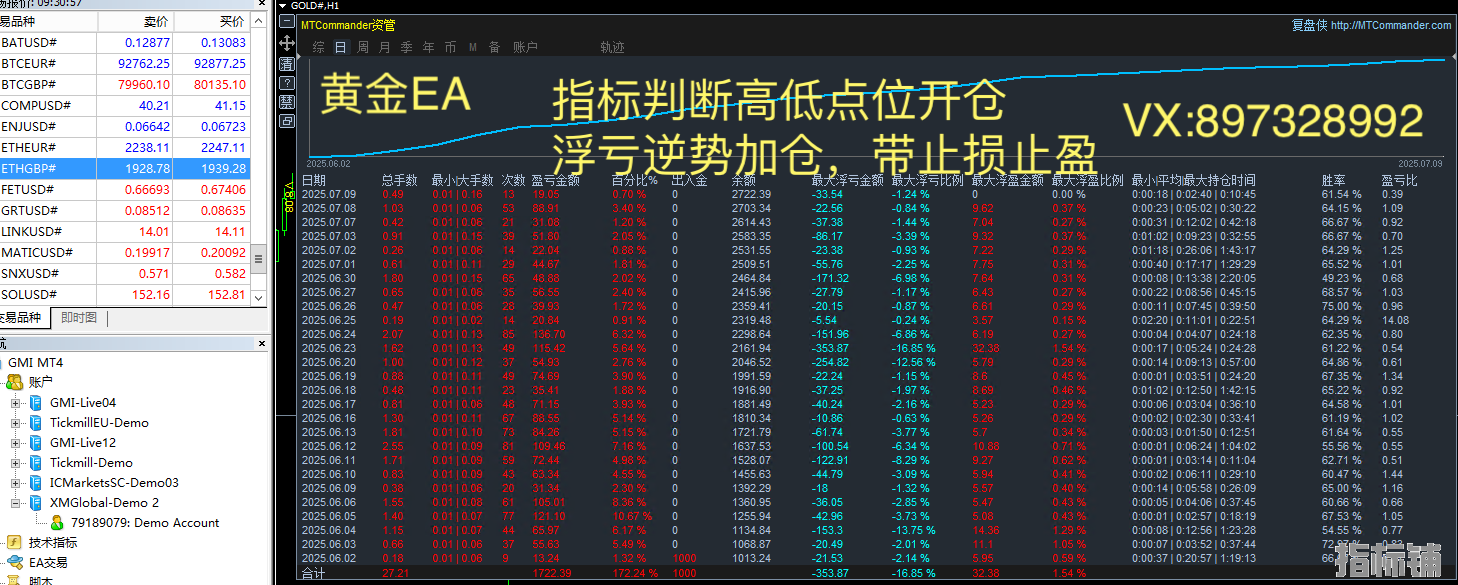Expand the GMI-Live12 tree node
This screenshot has width=1458, height=585.
coord(15,443)
